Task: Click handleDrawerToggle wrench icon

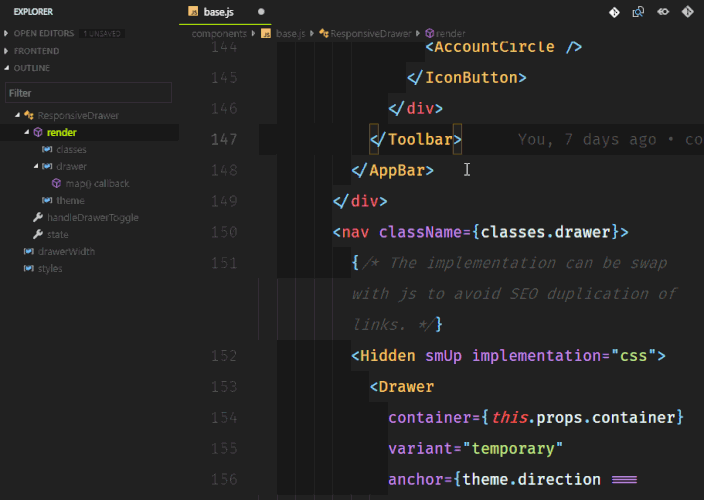Action: (x=38, y=217)
